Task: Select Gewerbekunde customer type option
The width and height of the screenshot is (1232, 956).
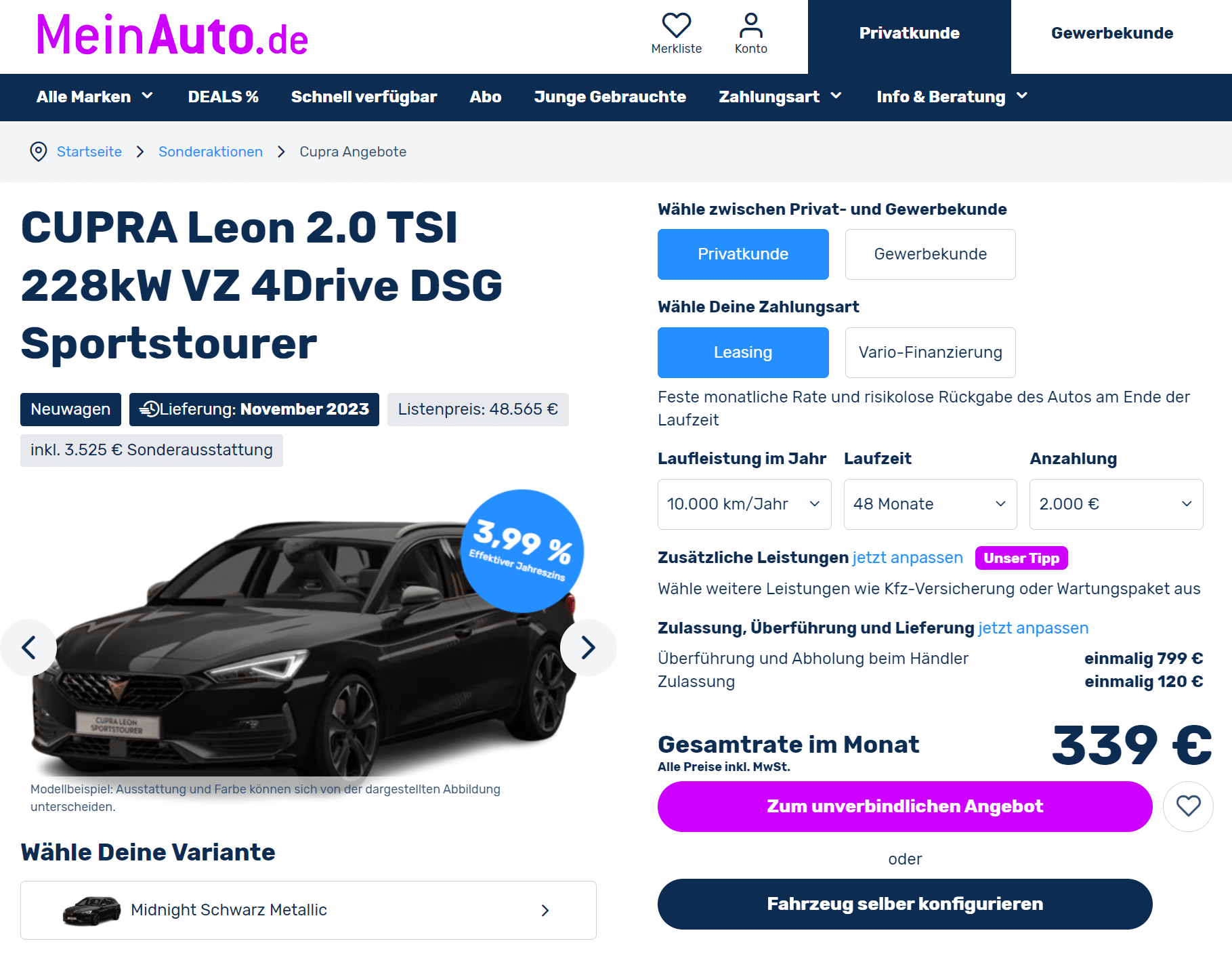Action: (930, 254)
